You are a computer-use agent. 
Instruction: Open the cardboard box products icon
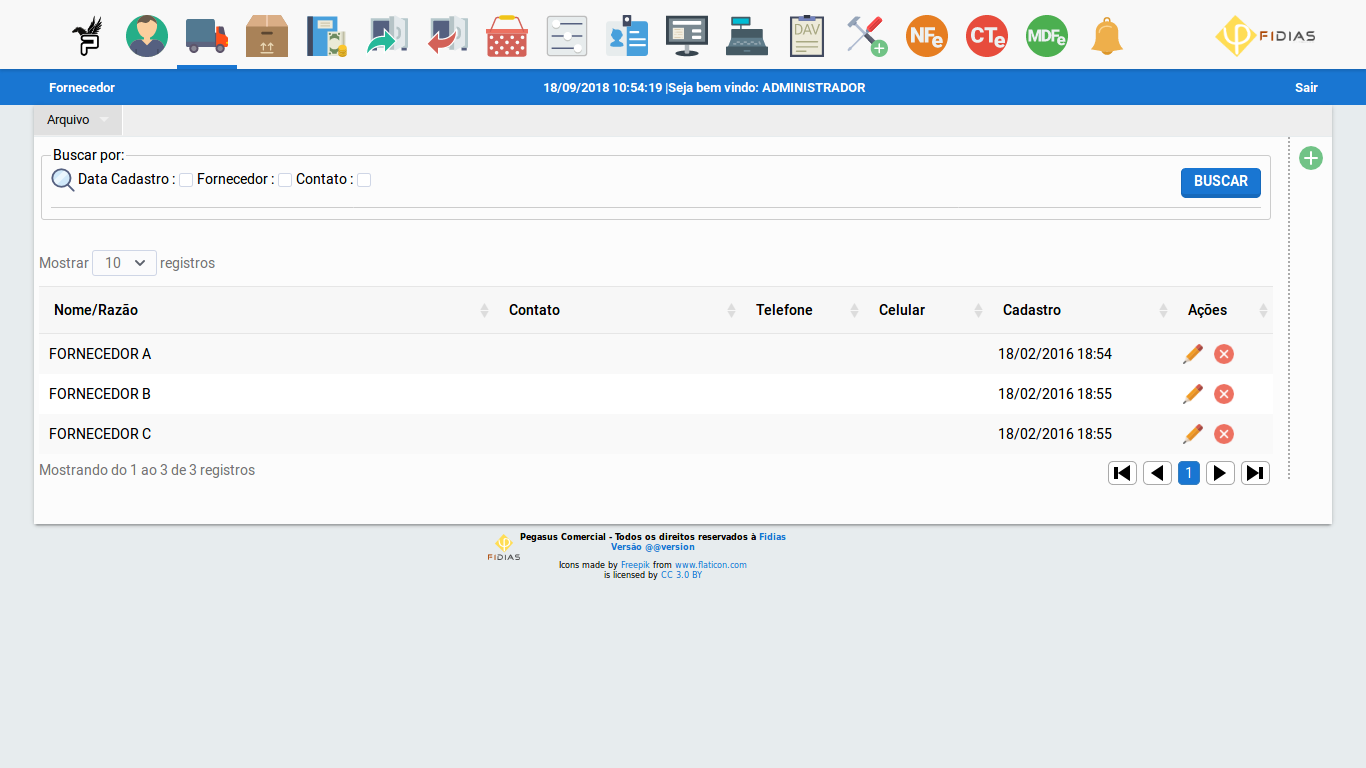pos(267,36)
